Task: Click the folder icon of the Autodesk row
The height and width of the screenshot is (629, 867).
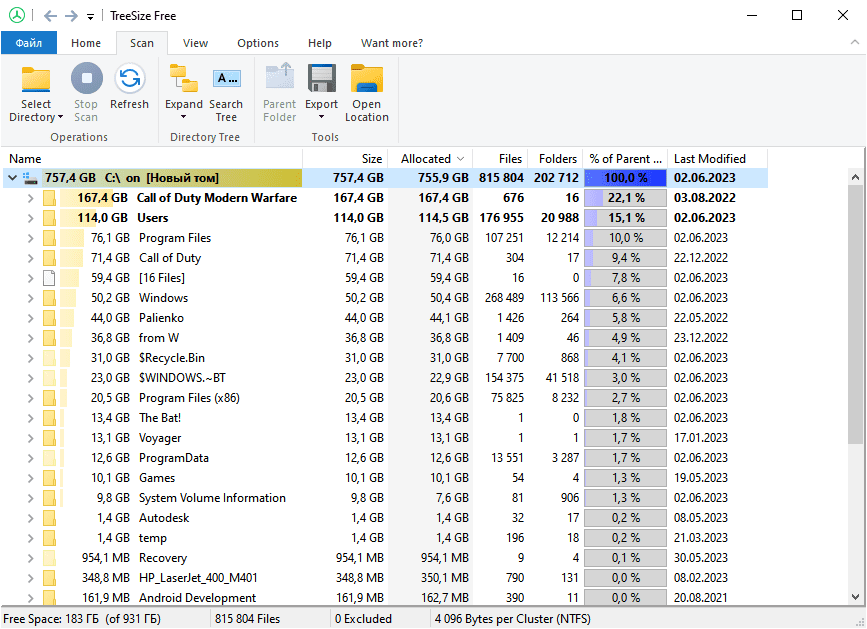Action: tap(49, 518)
